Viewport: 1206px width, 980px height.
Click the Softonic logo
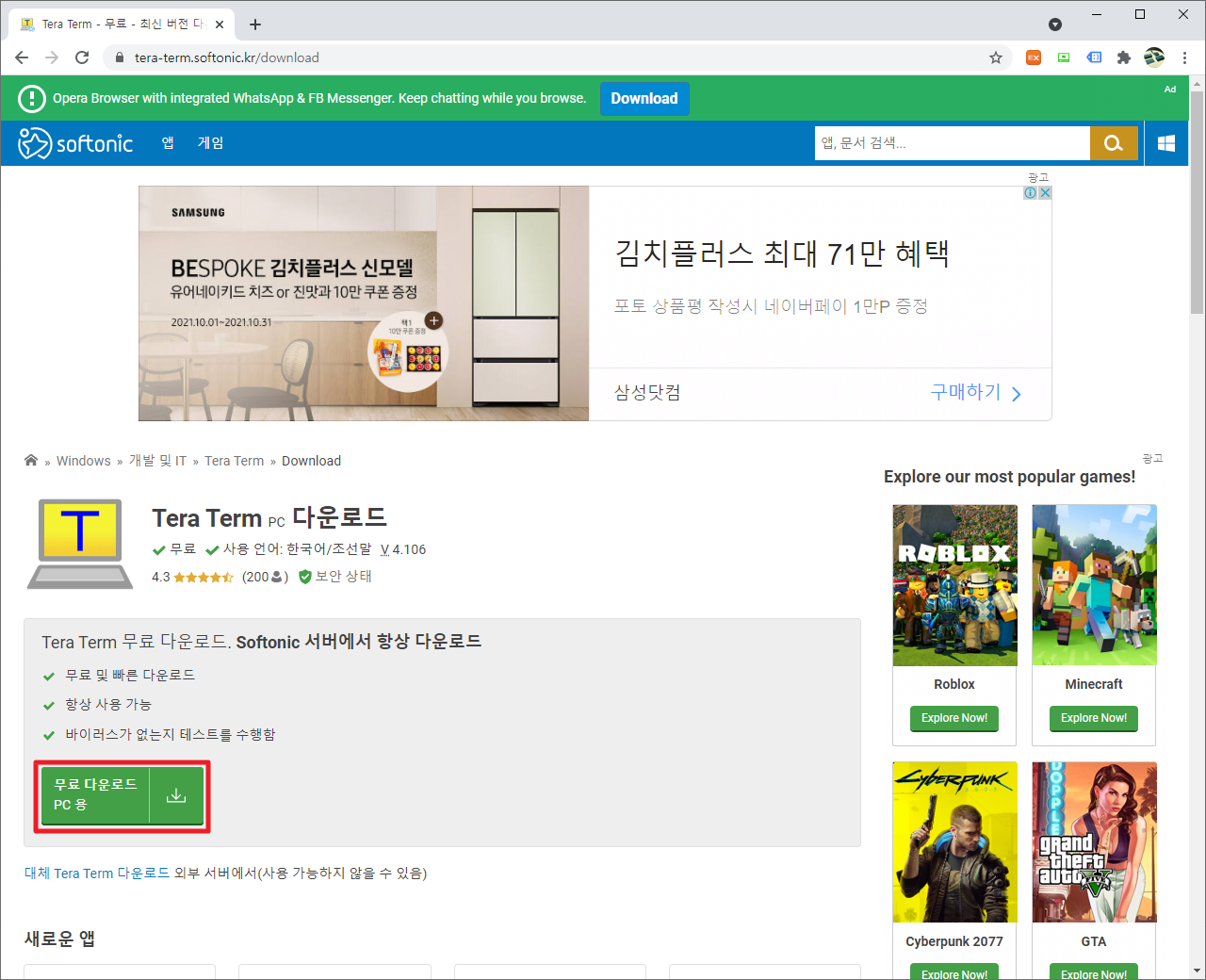click(75, 143)
